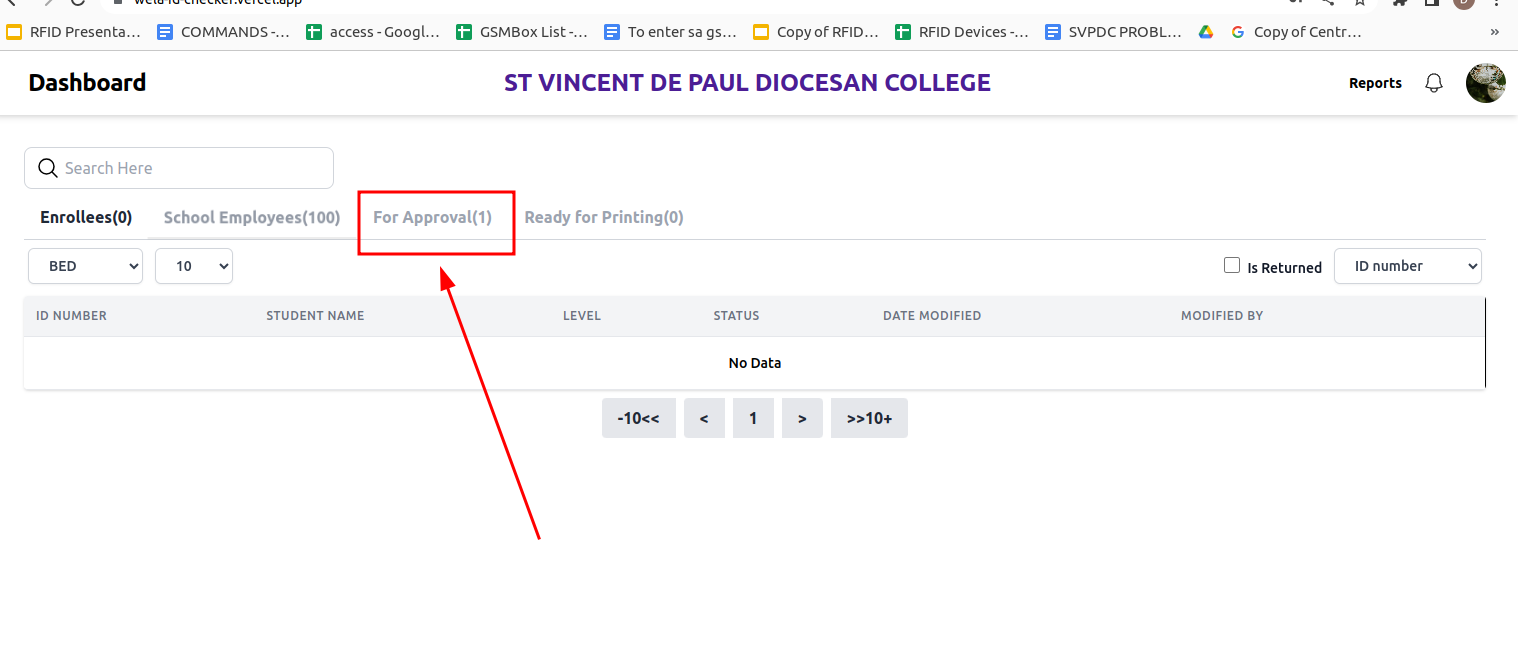
Task: Open the RFID Devices bookmark
Action: 962,32
